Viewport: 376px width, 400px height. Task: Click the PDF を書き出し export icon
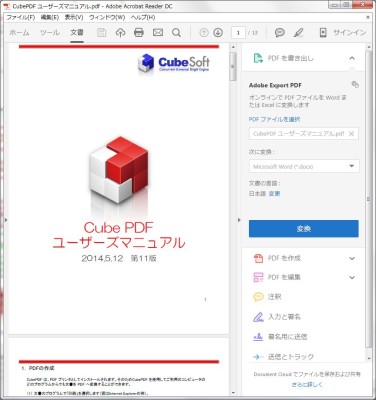click(x=258, y=58)
